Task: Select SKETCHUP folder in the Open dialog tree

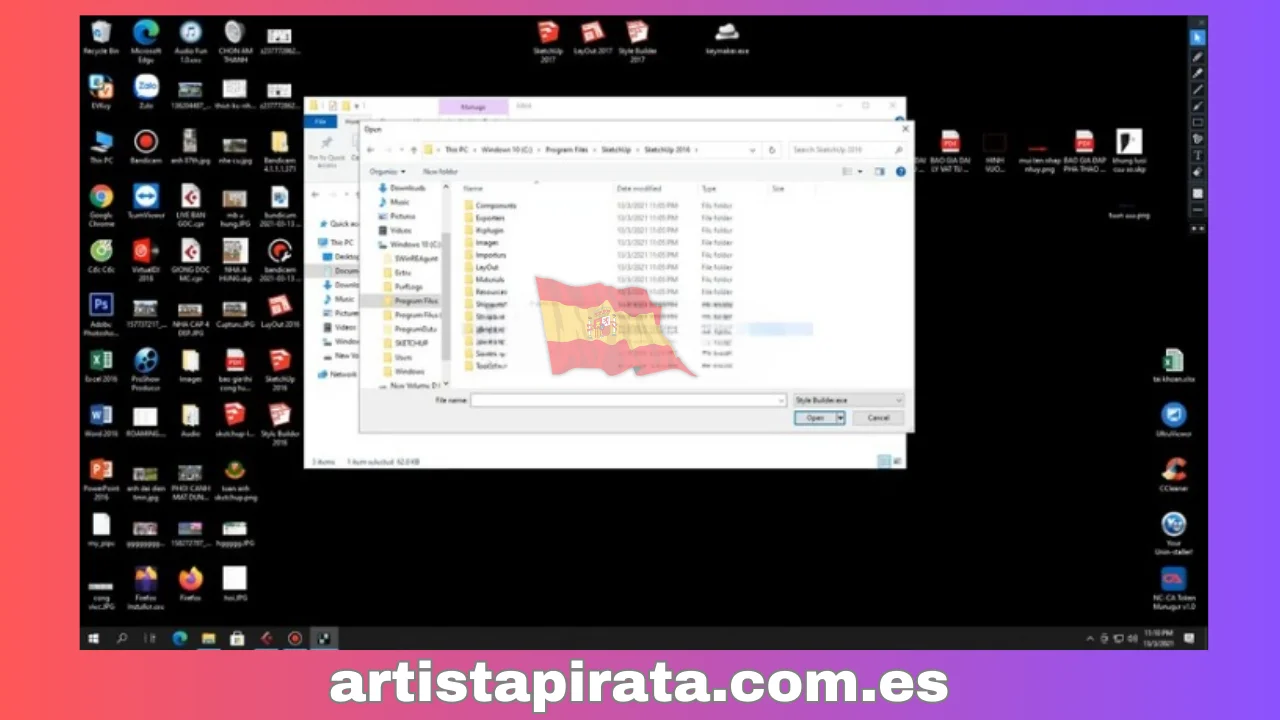Action: [404, 342]
